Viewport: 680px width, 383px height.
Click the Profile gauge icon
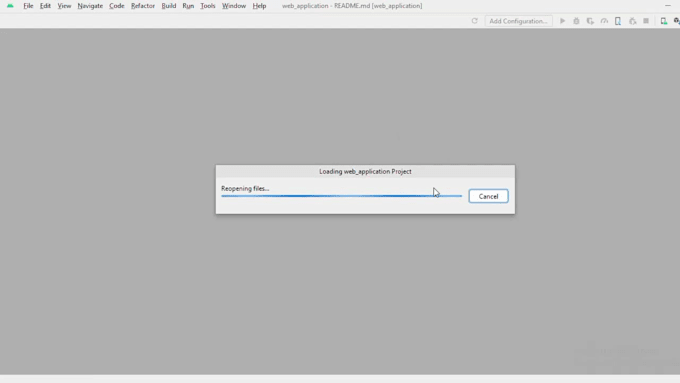tap(604, 21)
